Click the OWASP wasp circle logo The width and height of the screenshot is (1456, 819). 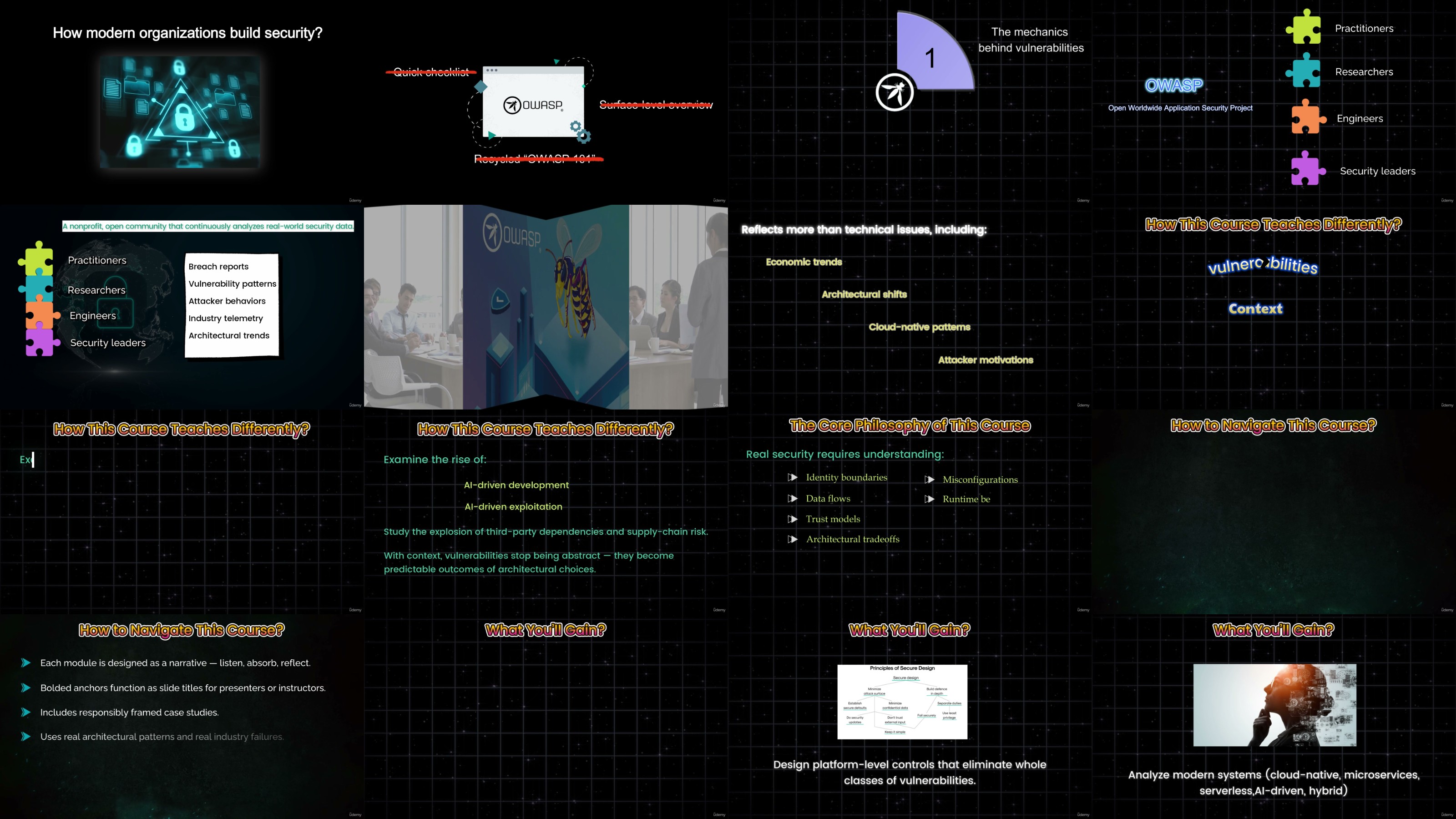pos(894,91)
